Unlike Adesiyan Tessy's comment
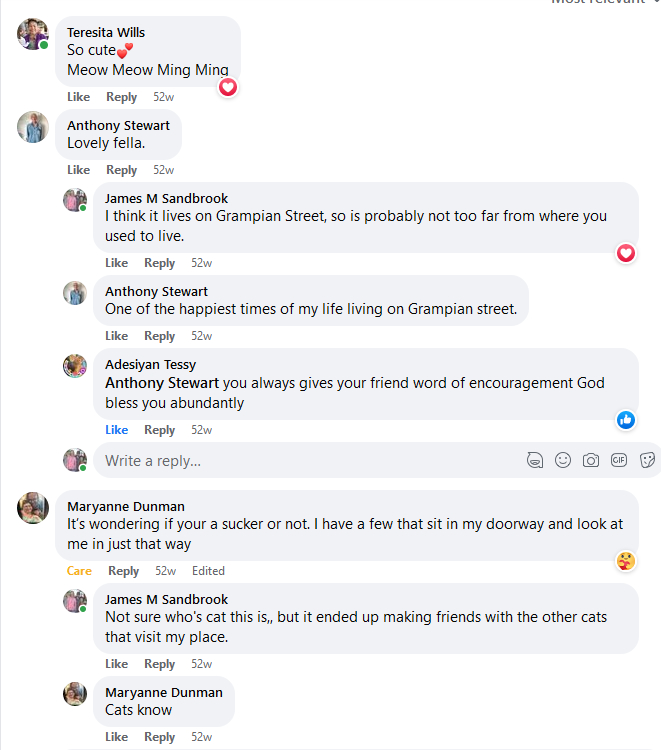This screenshot has height=750, width=661. (x=116, y=430)
